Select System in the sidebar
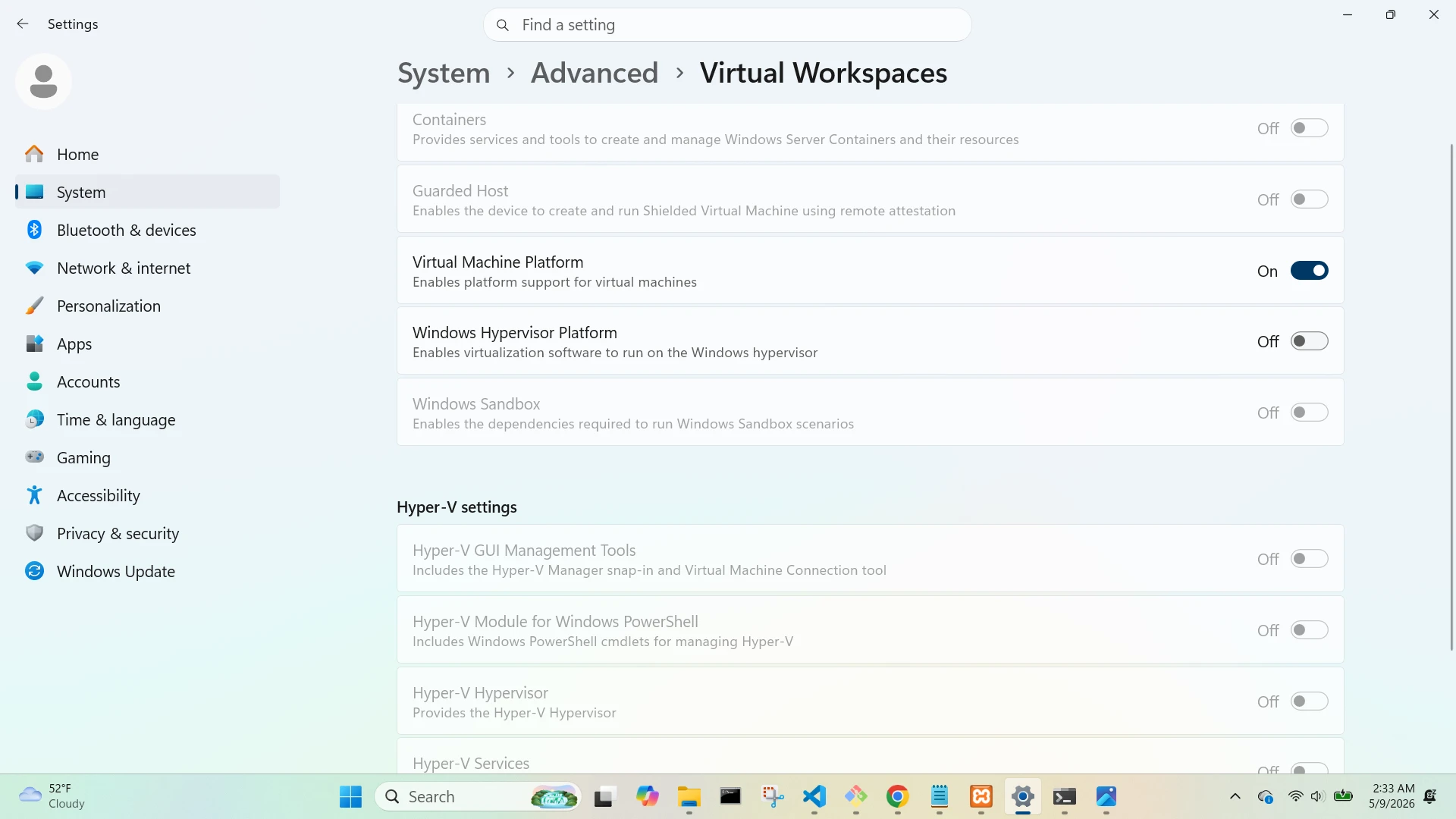 click(147, 192)
